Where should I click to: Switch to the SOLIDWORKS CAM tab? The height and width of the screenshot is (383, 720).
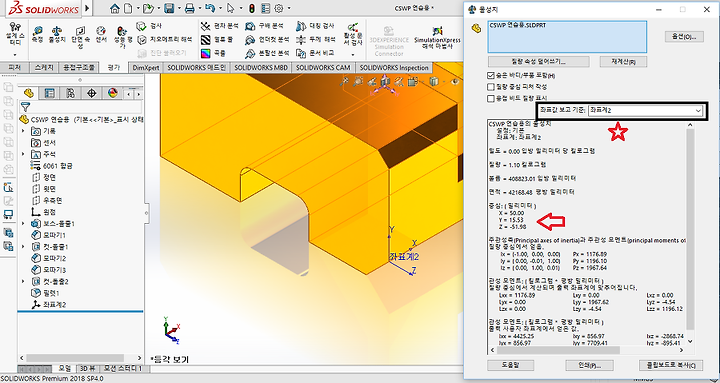coord(323,67)
